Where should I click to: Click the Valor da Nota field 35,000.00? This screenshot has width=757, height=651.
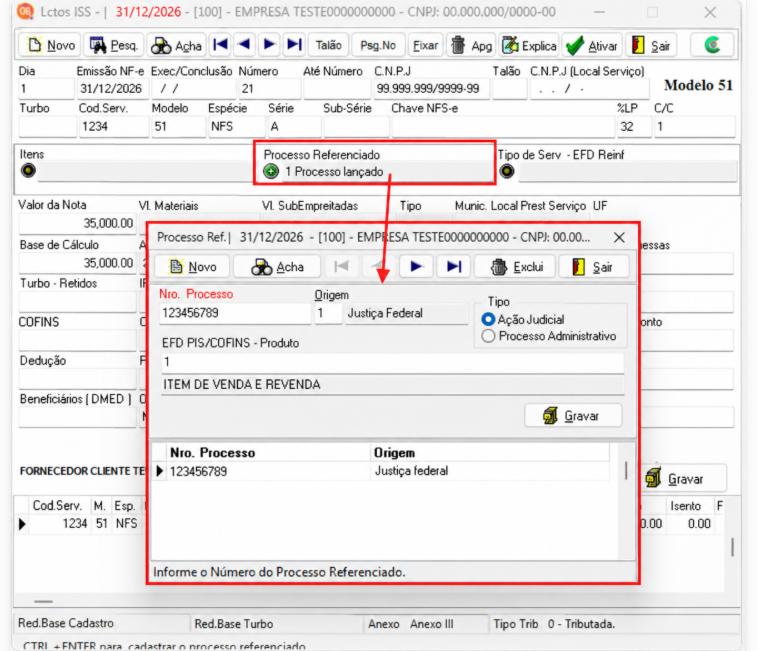click(77, 223)
